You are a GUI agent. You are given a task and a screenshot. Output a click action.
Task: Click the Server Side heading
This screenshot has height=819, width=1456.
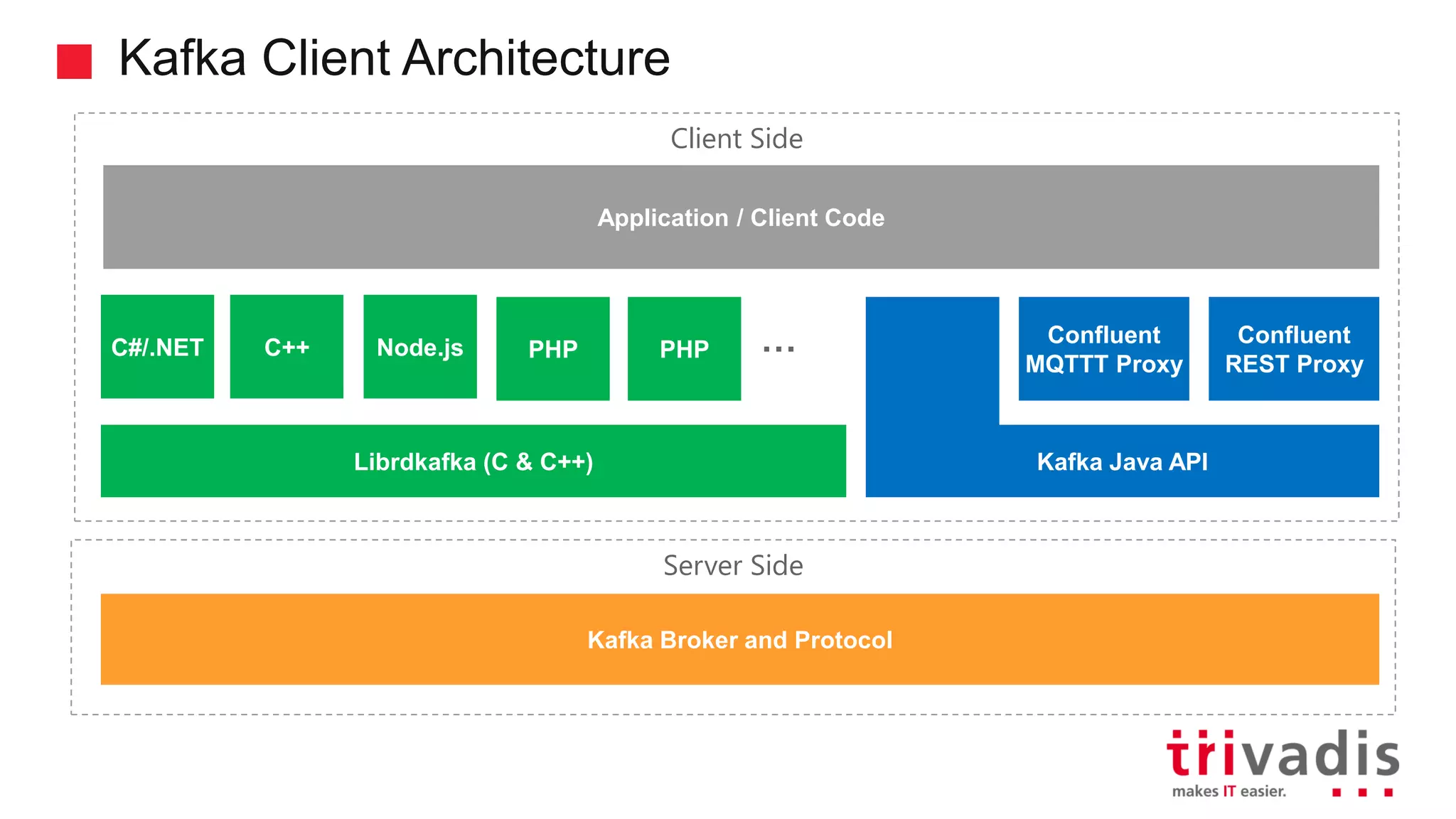(733, 566)
